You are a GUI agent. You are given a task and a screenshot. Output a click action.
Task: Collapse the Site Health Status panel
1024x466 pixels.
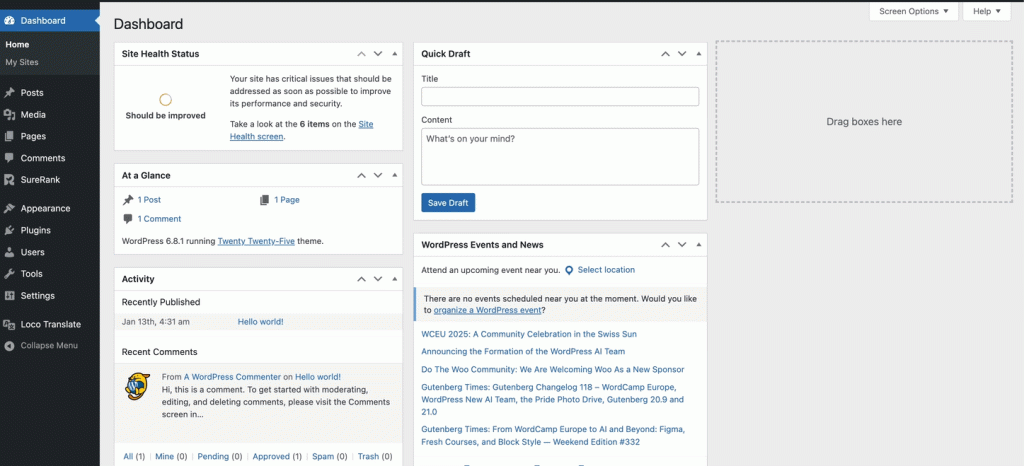pos(394,54)
